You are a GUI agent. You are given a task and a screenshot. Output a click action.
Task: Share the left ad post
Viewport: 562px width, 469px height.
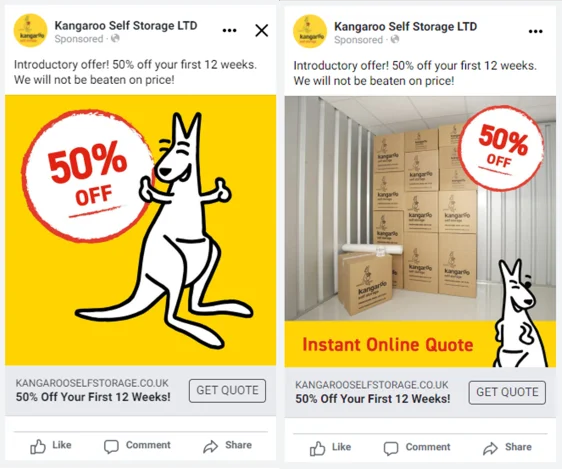[x=227, y=446]
